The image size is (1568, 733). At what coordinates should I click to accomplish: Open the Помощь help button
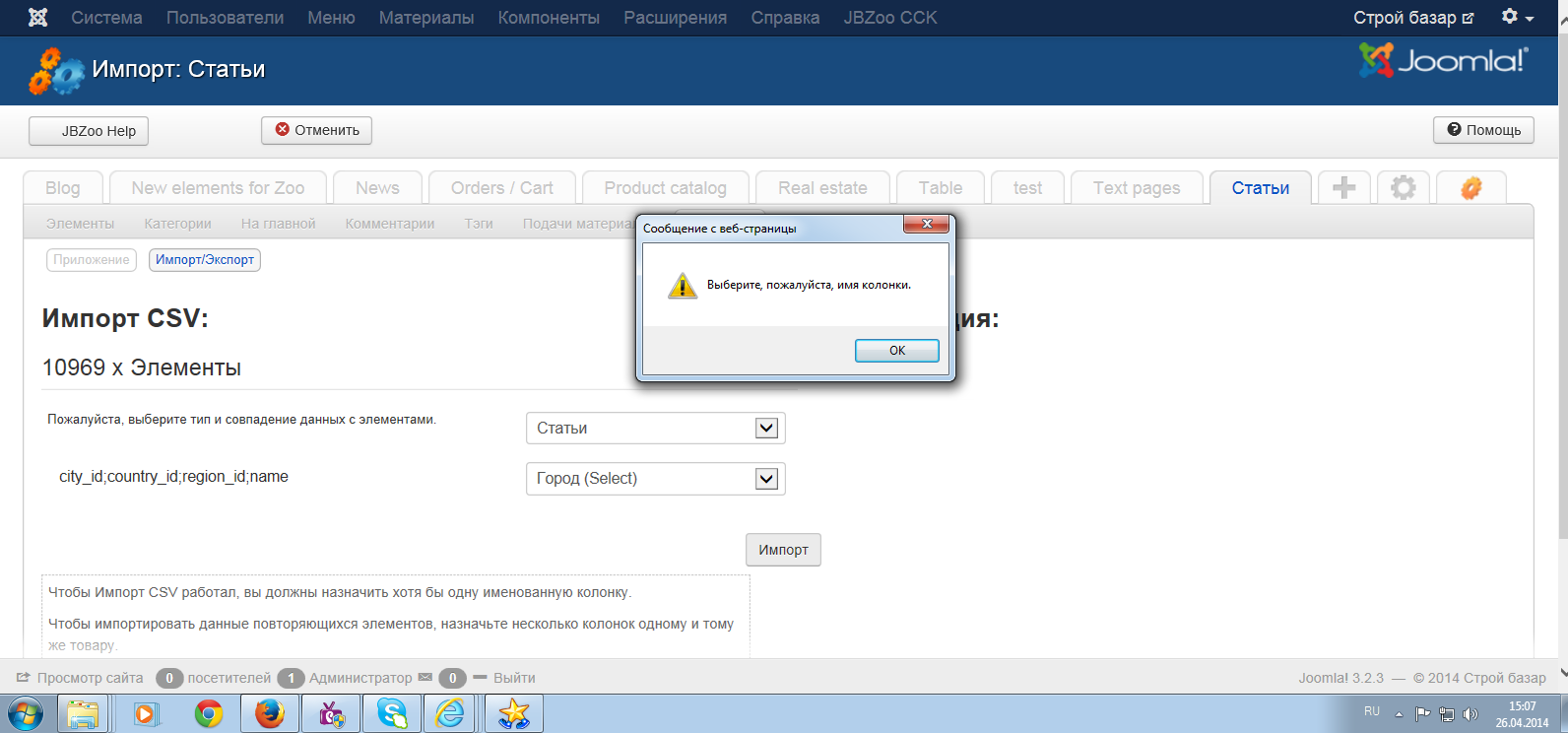(1483, 130)
